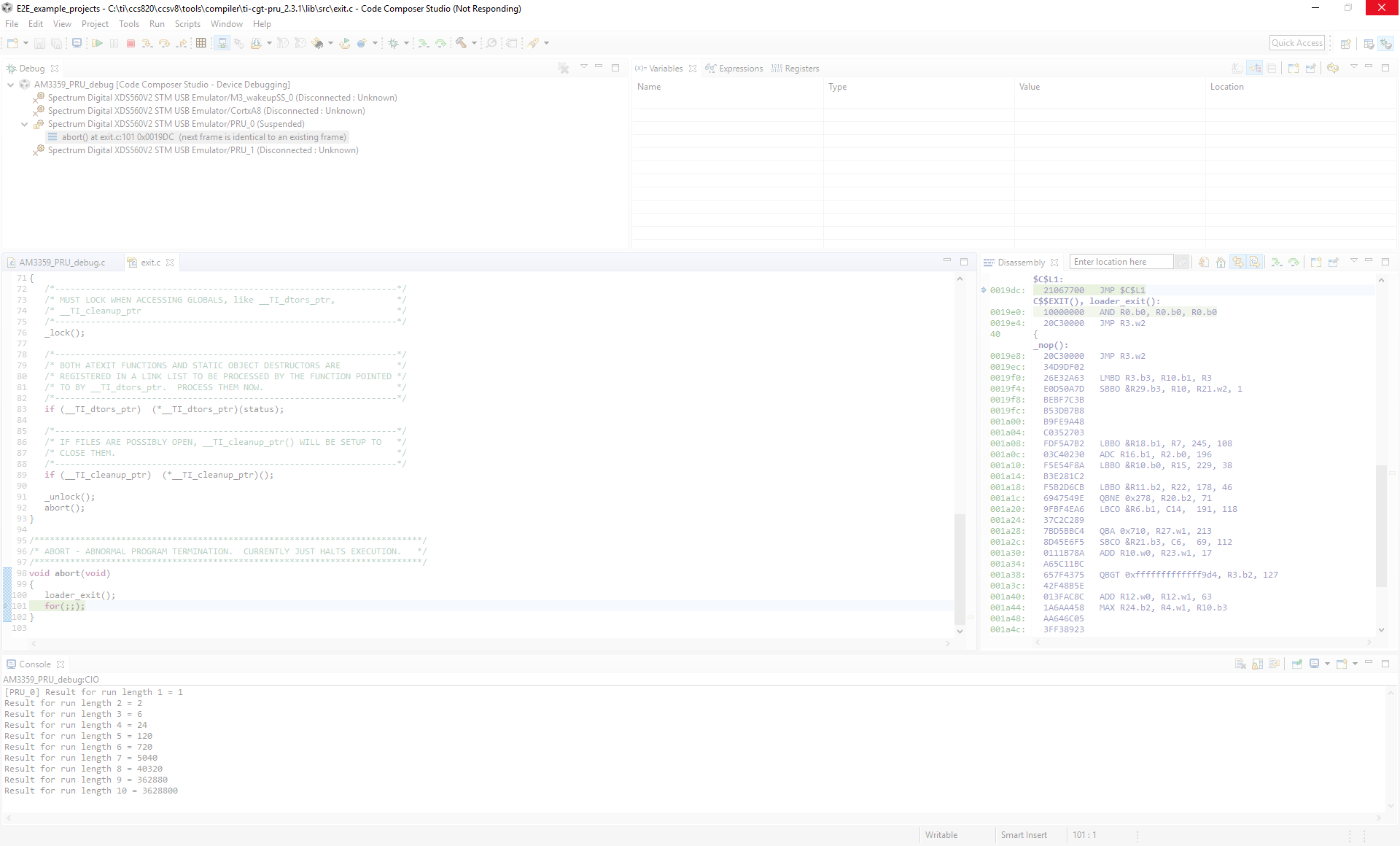
Task: Click the Home icon in Disassembly
Action: pos(1221,263)
